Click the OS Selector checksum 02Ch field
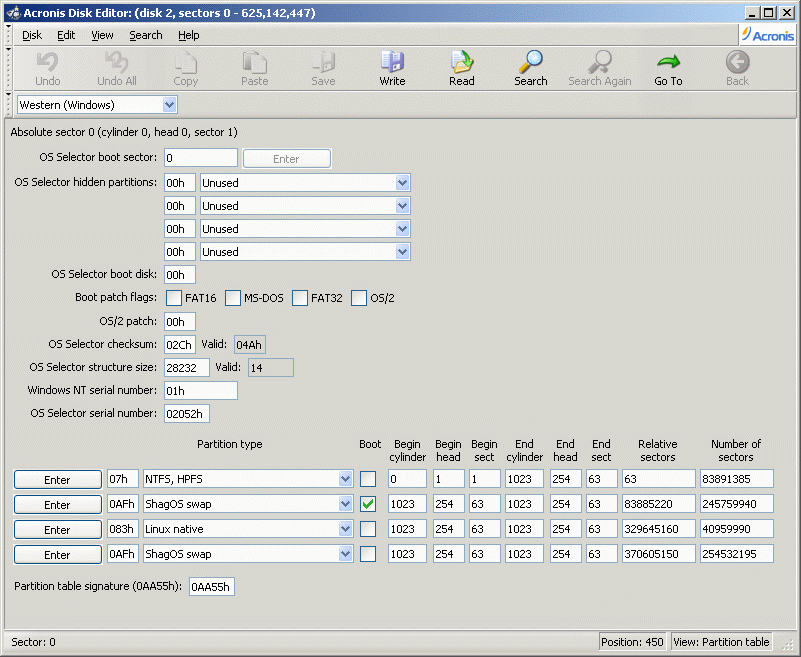The width and height of the screenshot is (801, 657). click(180, 344)
